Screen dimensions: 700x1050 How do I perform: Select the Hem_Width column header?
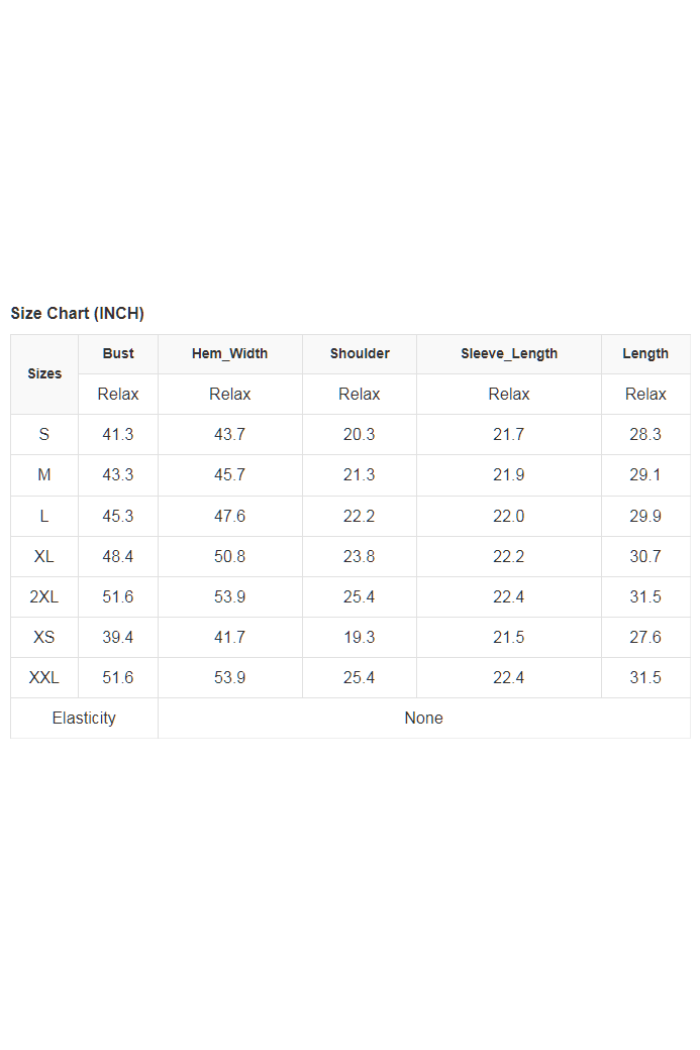[230, 354]
